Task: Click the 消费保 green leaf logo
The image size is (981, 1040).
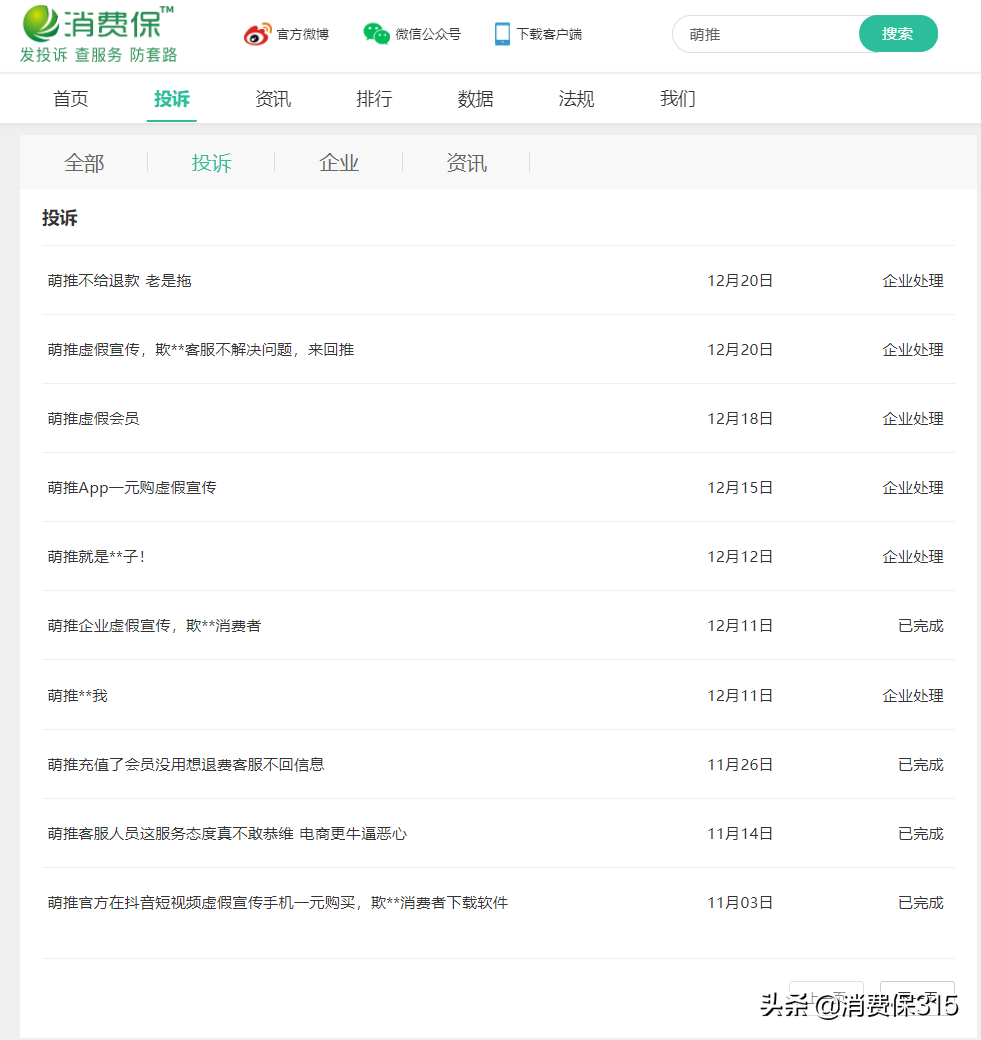Action: 41,23
